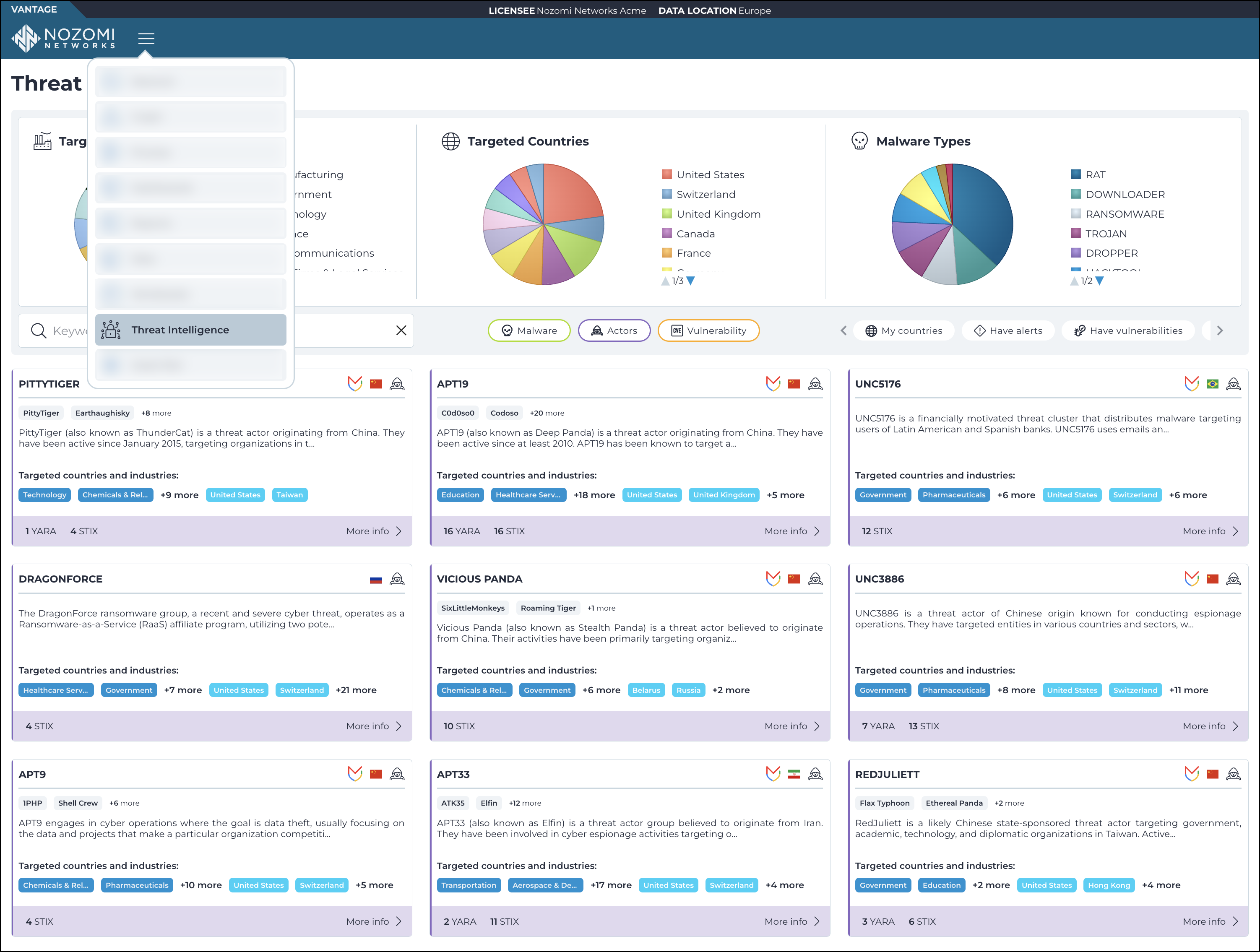
Task: Click the actor icon on APT19 card
Action: pyautogui.click(x=815, y=384)
